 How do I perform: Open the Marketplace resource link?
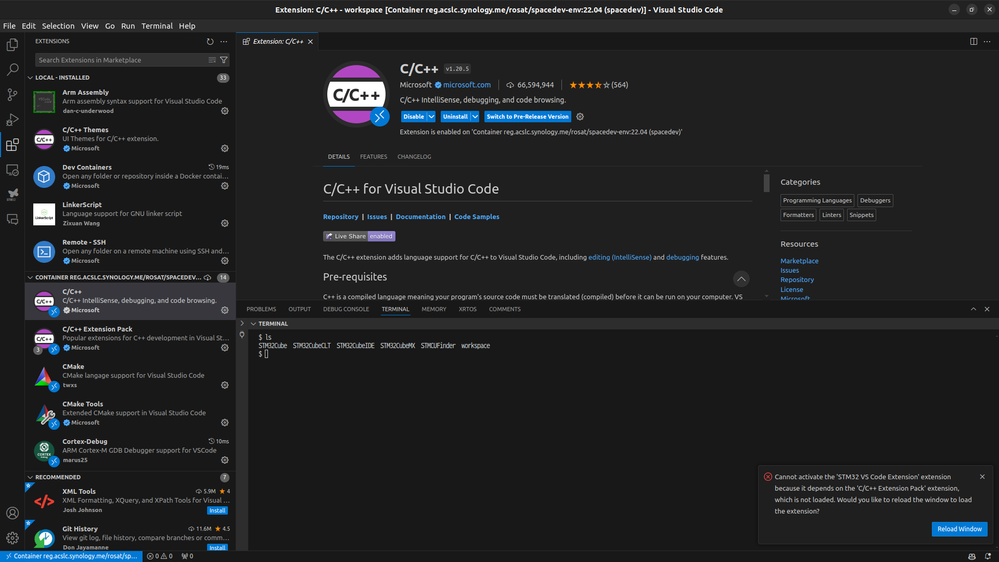click(799, 261)
